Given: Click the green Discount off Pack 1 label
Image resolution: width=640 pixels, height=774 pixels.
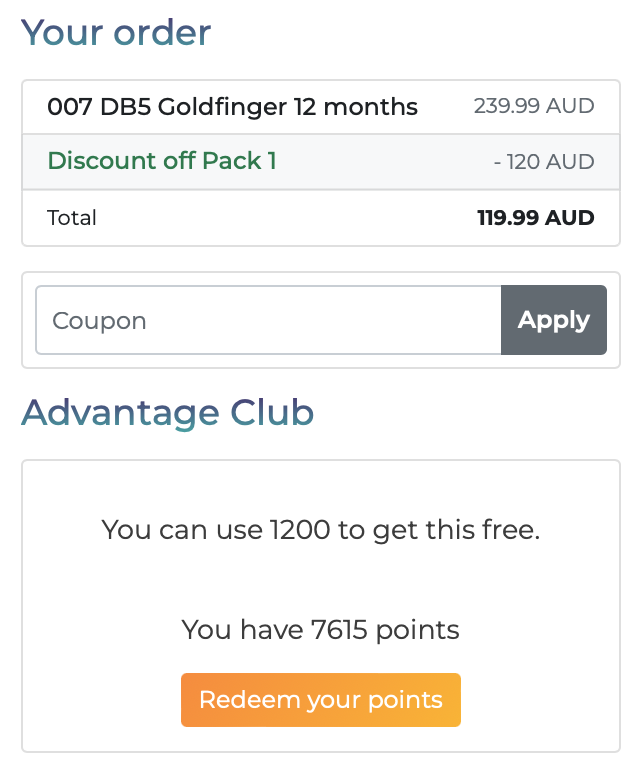Looking at the screenshot, I should tap(162, 161).
